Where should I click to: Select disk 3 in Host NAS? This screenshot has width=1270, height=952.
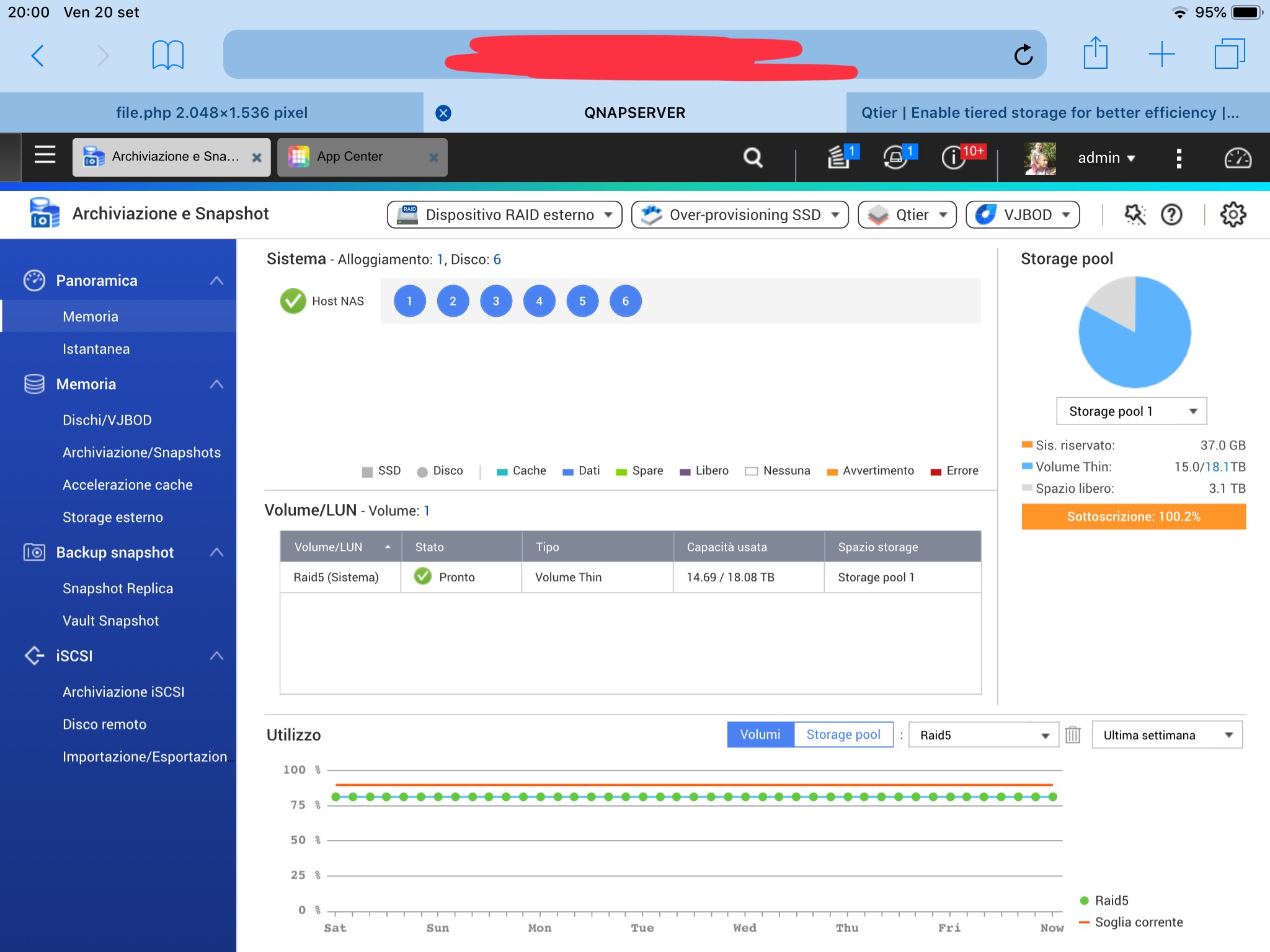pyautogui.click(x=495, y=301)
